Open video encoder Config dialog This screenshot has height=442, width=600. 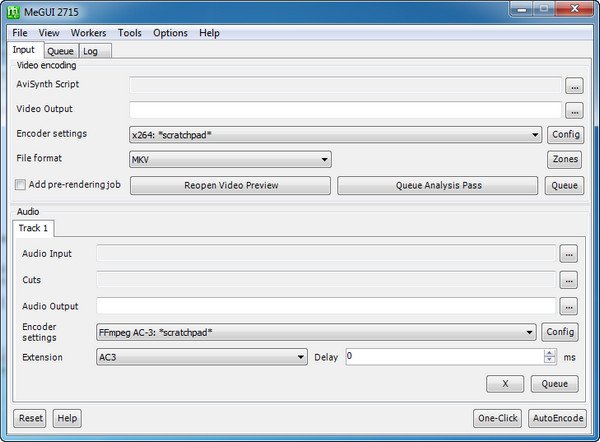tap(566, 135)
